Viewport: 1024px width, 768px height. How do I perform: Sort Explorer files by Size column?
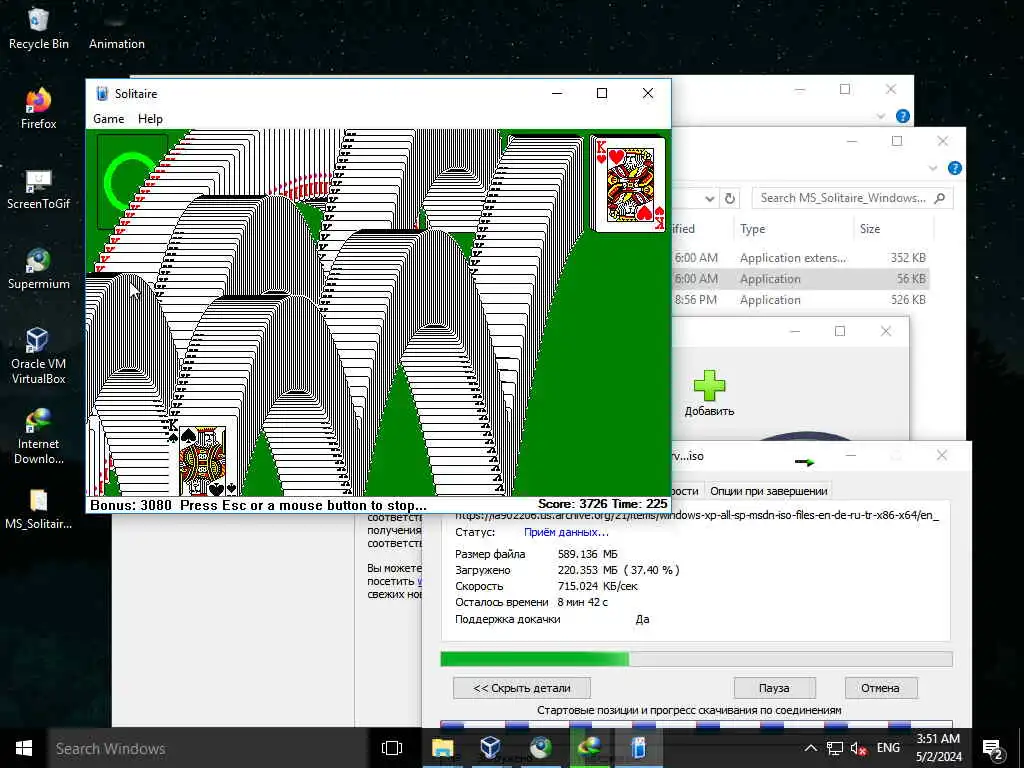870,229
